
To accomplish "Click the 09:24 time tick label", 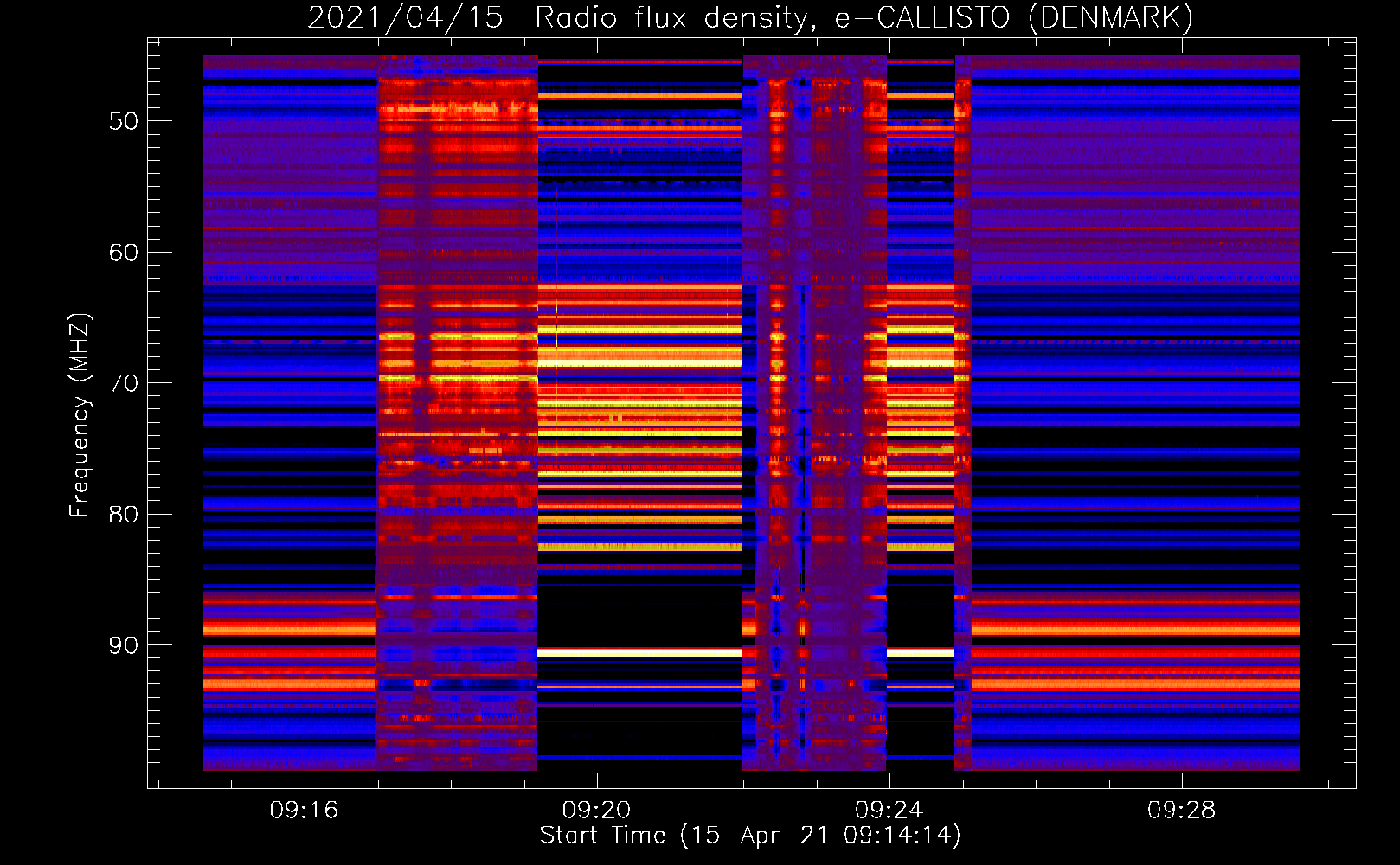I will [889, 811].
